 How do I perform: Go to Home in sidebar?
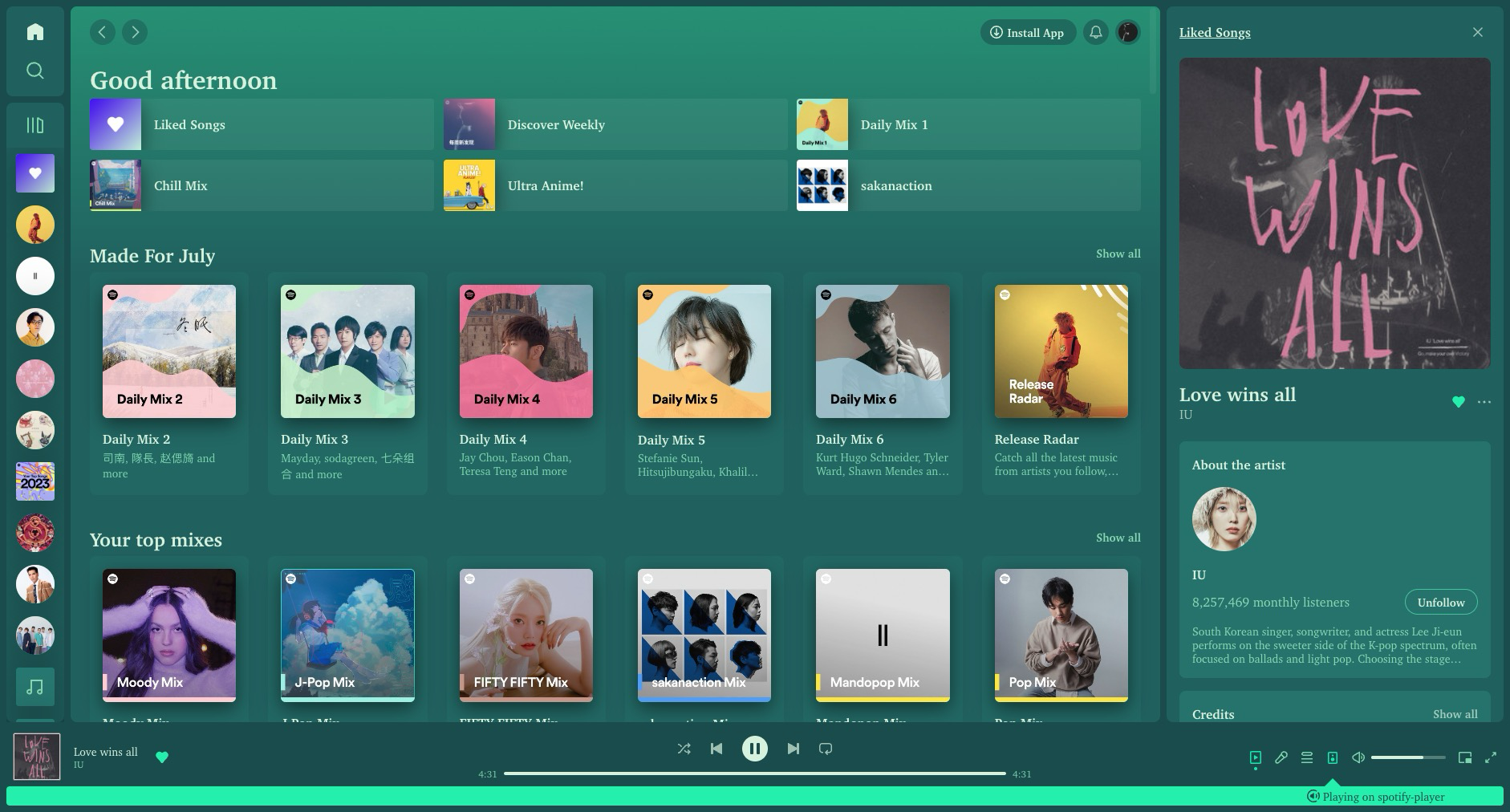[x=35, y=32]
